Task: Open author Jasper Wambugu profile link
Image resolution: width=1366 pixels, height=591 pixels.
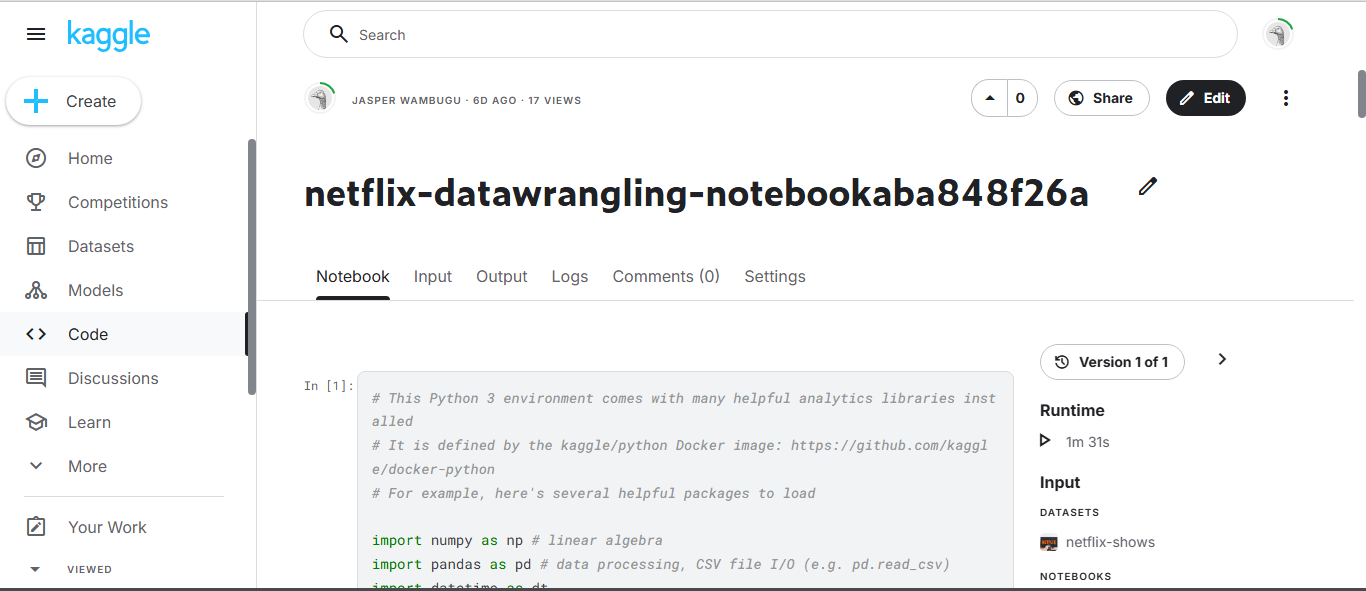Action: [x=408, y=100]
